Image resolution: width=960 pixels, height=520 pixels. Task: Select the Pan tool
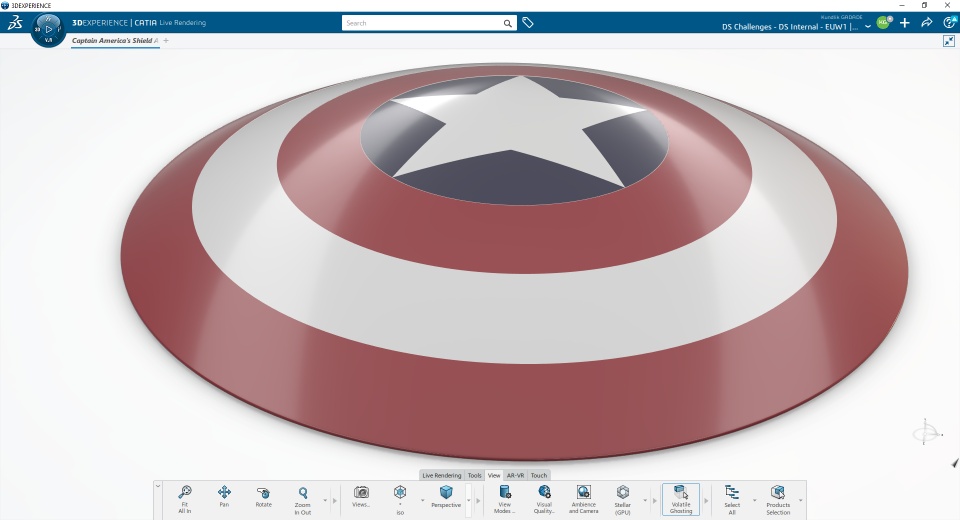click(x=224, y=496)
